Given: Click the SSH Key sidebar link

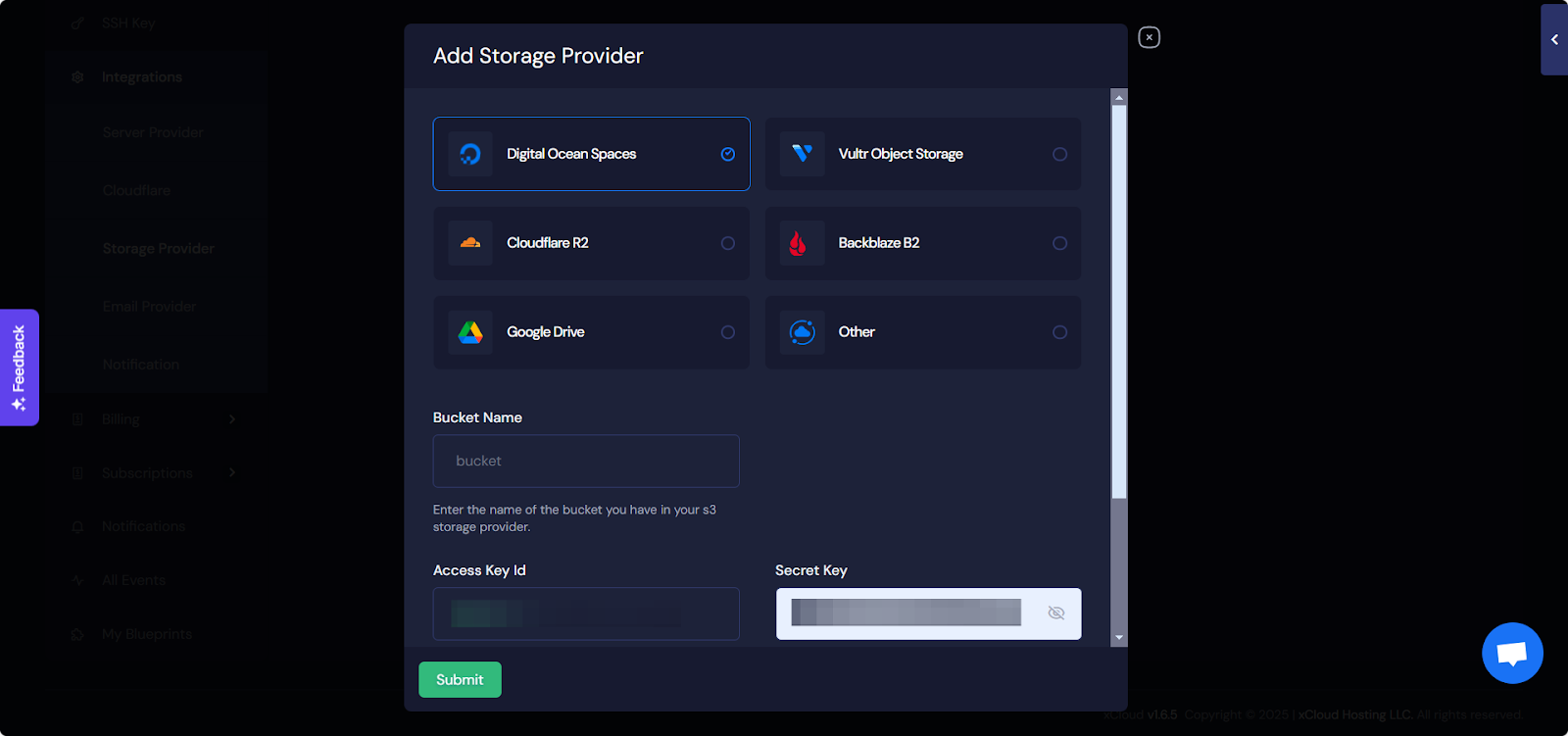Looking at the screenshot, I should [x=128, y=23].
